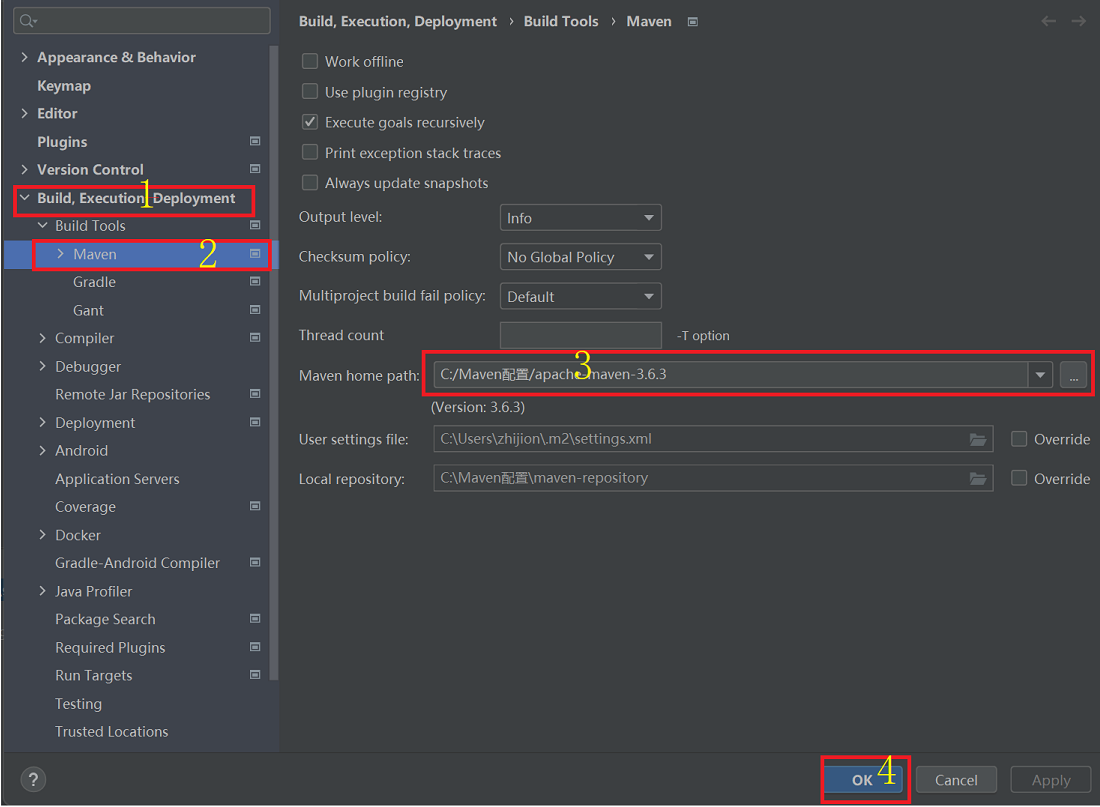The height and width of the screenshot is (807, 1100).
Task: Click project-level icon next to Run Targets
Action: click(255, 674)
